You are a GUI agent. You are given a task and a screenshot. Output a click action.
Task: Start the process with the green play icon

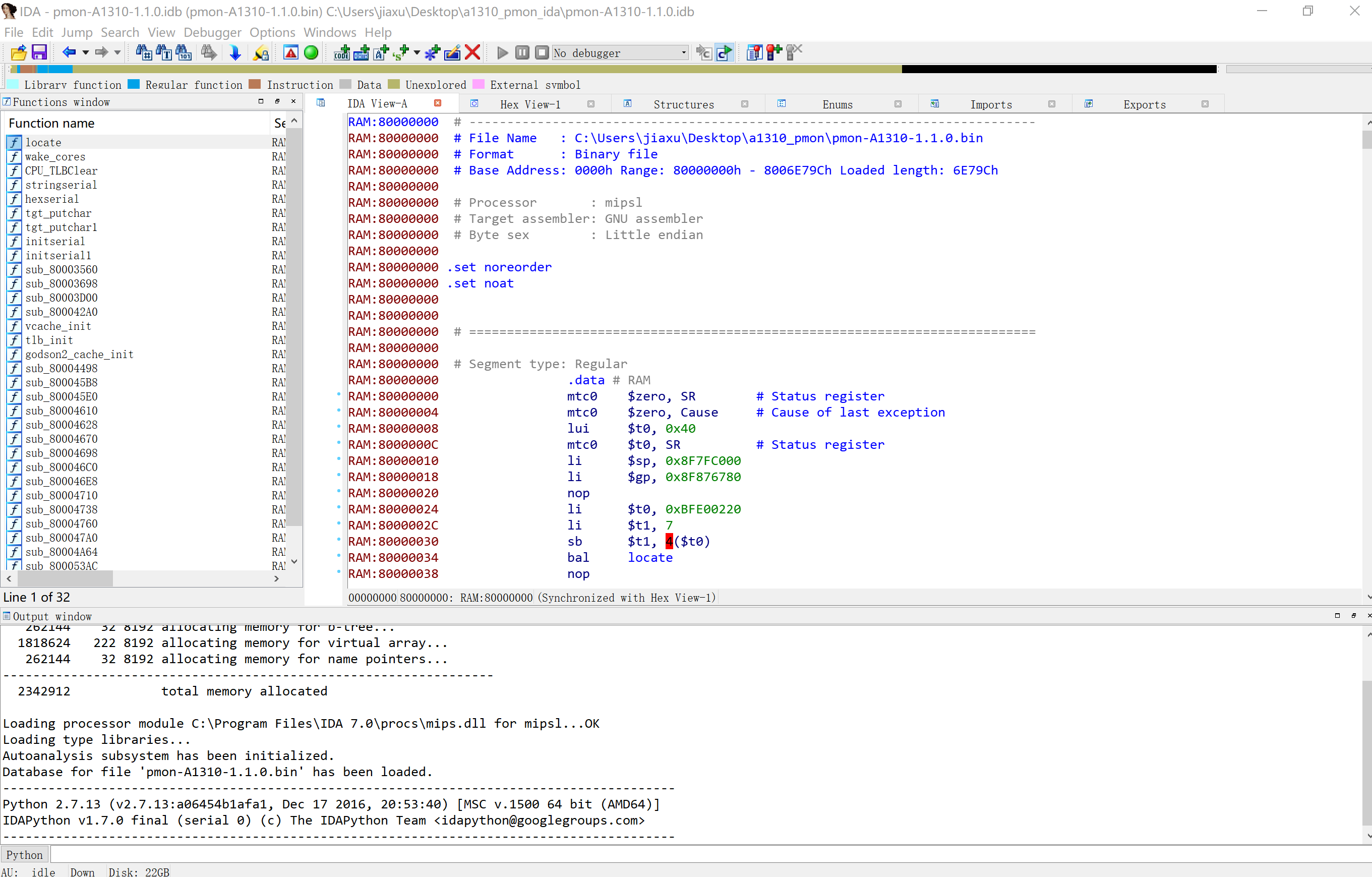[x=502, y=52]
